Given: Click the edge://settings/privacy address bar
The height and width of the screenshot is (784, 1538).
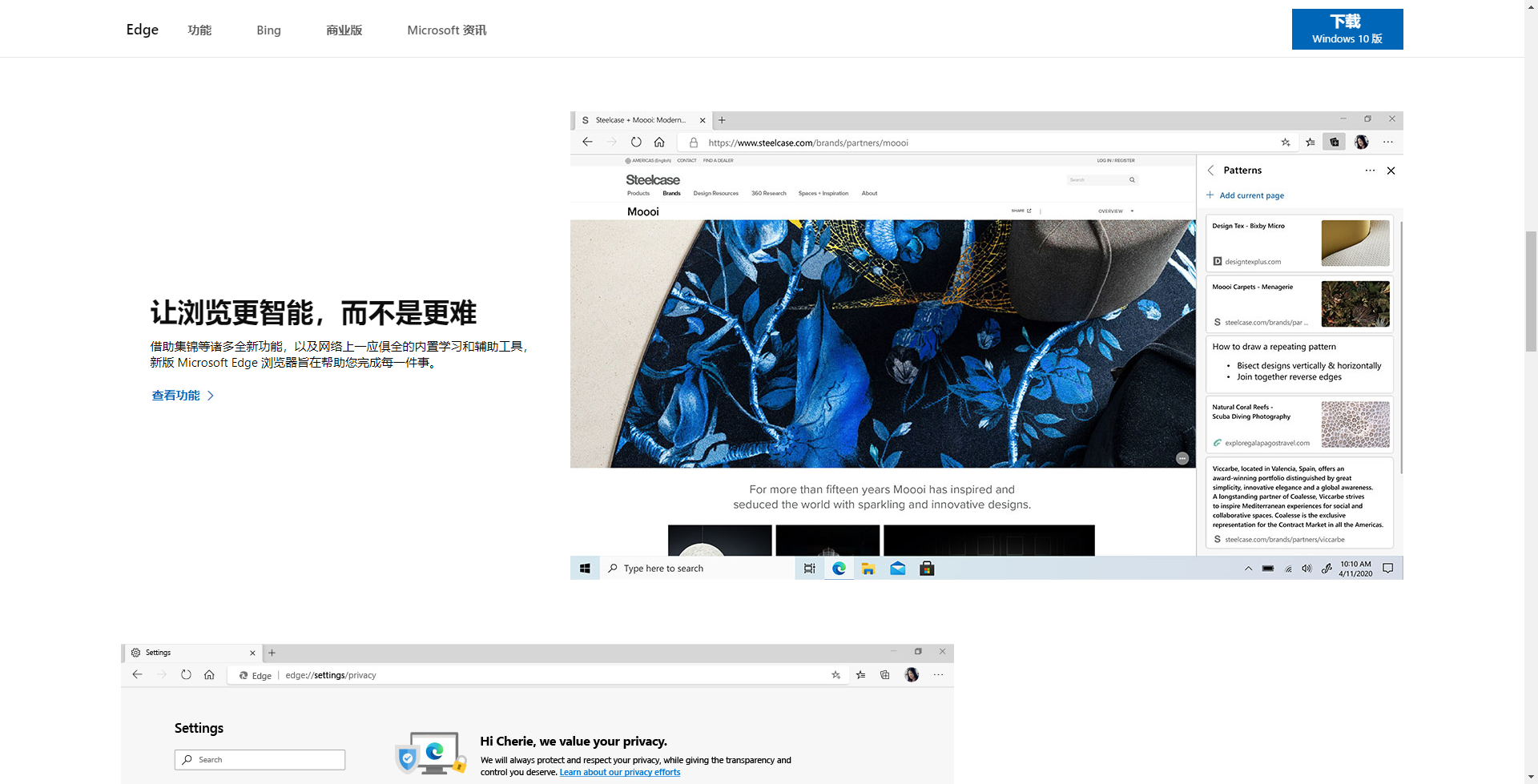Looking at the screenshot, I should point(538,675).
